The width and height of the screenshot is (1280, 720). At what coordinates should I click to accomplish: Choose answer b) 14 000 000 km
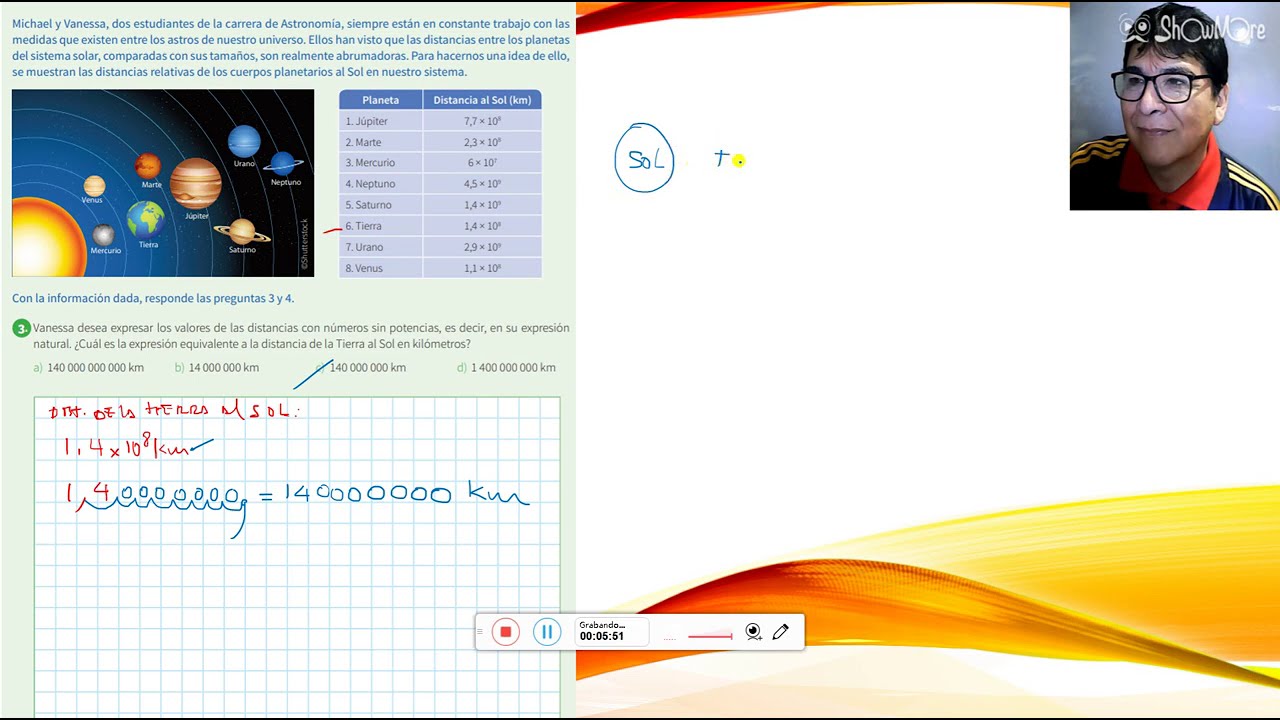coord(217,367)
